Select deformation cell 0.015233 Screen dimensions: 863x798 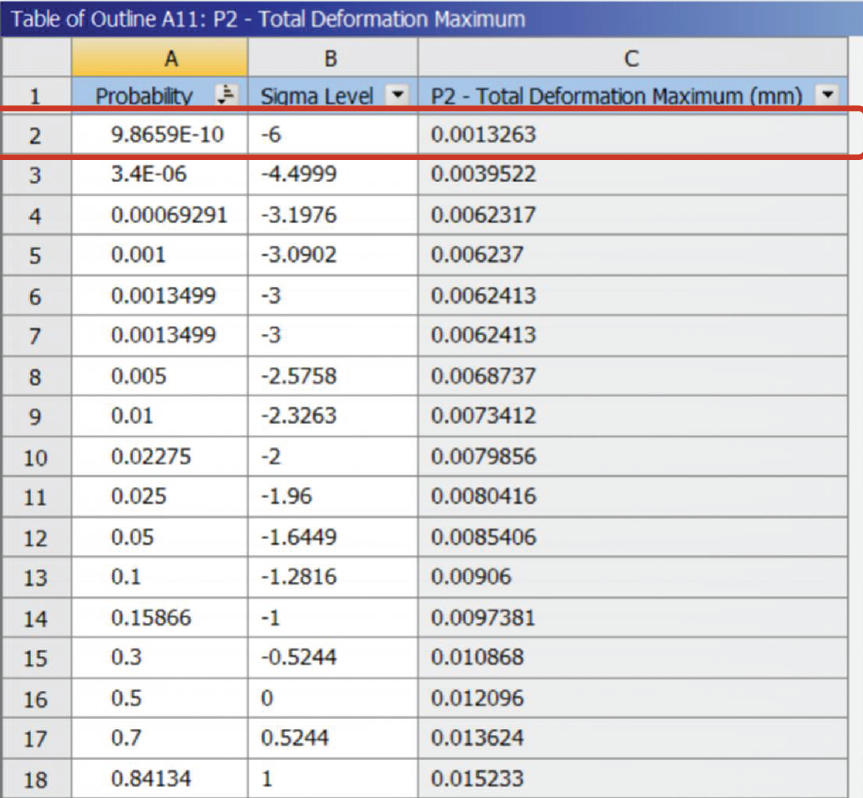click(x=632, y=778)
